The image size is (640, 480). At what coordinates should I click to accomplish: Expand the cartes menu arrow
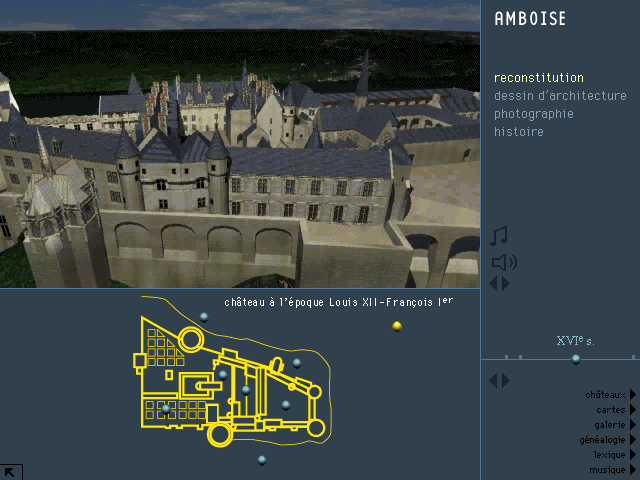coord(633,410)
